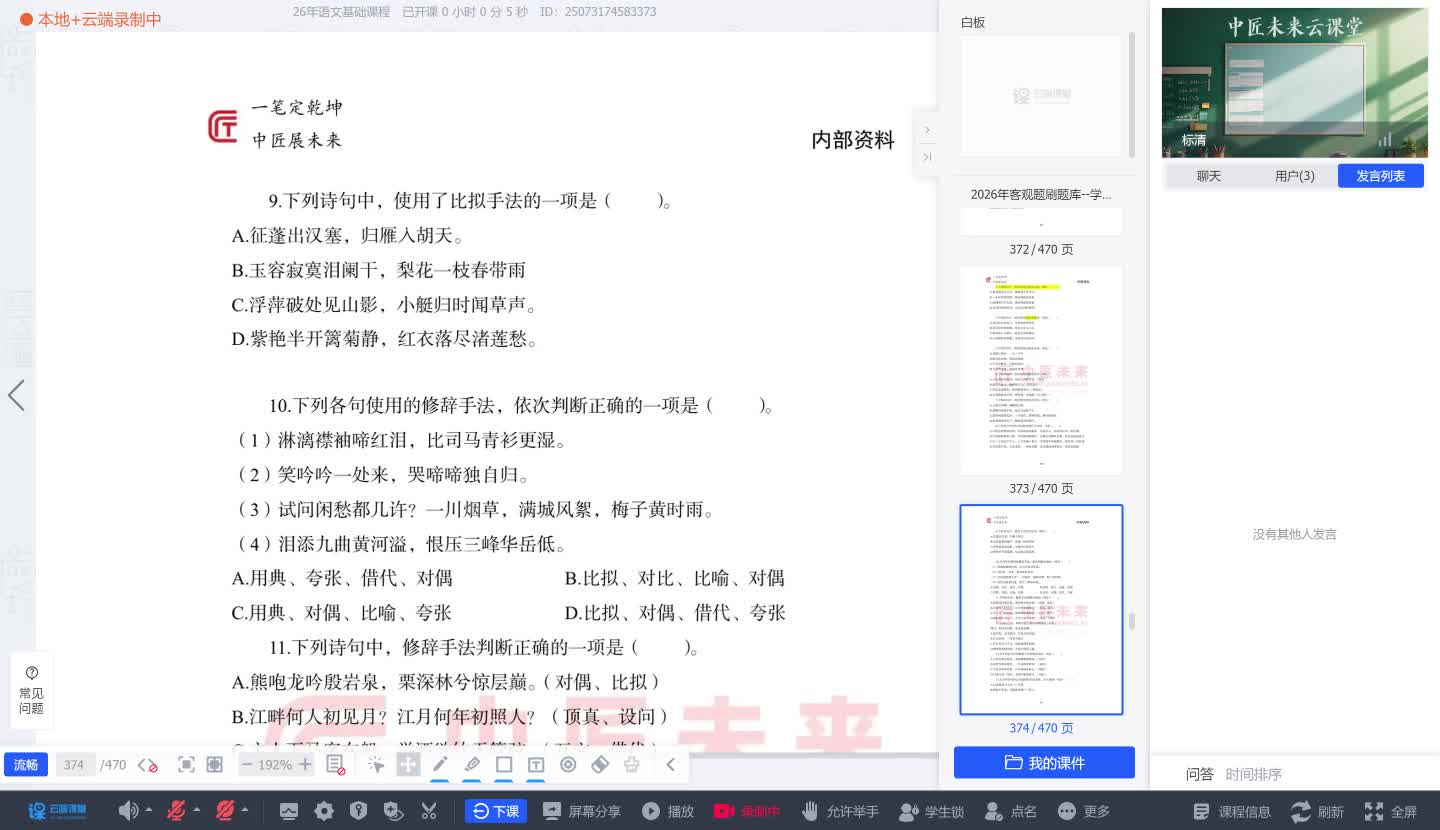Click the 刷新 refresh icon
This screenshot has height=830, width=1440.
click(x=1299, y=813)
